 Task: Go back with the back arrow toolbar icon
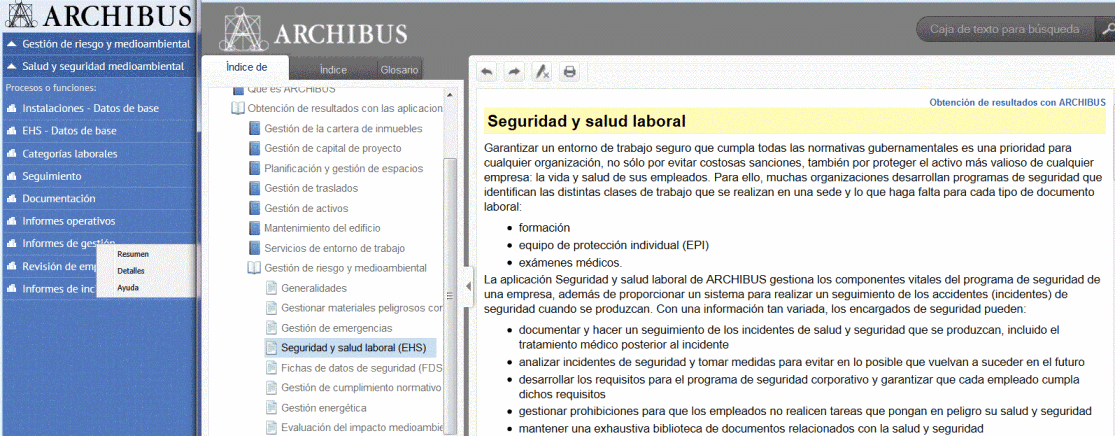pos(487,71)
